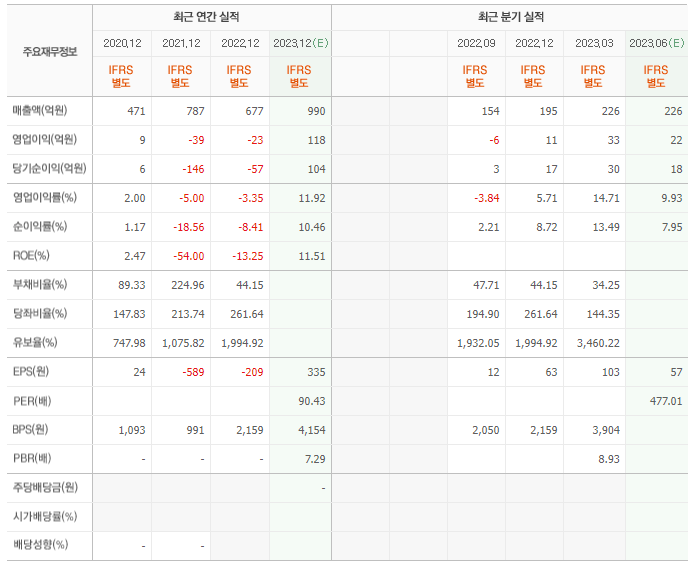Select the PBR(배) row label
This screenshot has width=692, height=565.
tap(32, 458)
